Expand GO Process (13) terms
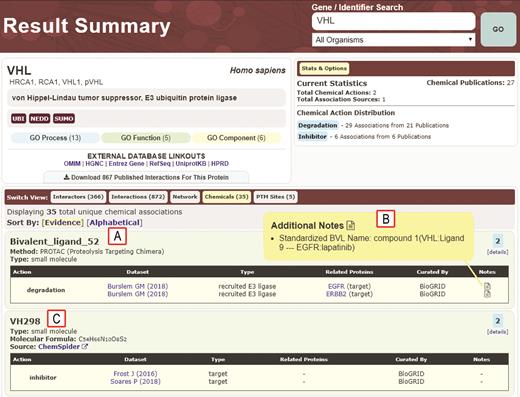This screenshot has width=520, height=397. coord(55,138)
